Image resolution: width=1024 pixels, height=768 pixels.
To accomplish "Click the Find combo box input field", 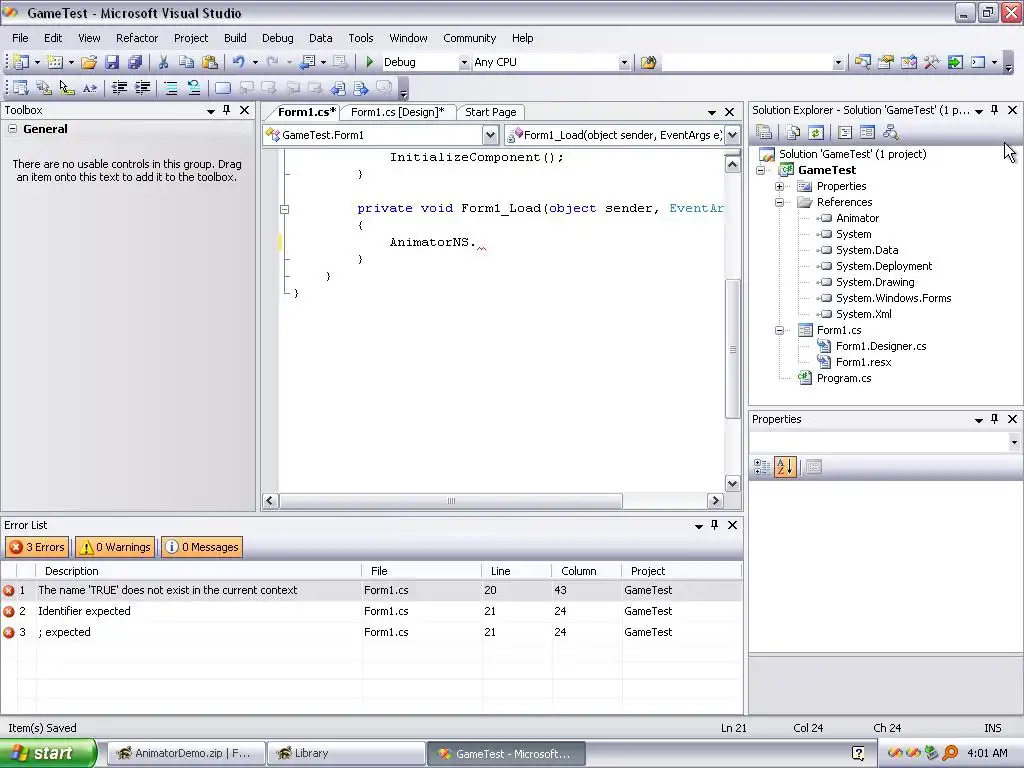I will point(747,63).
